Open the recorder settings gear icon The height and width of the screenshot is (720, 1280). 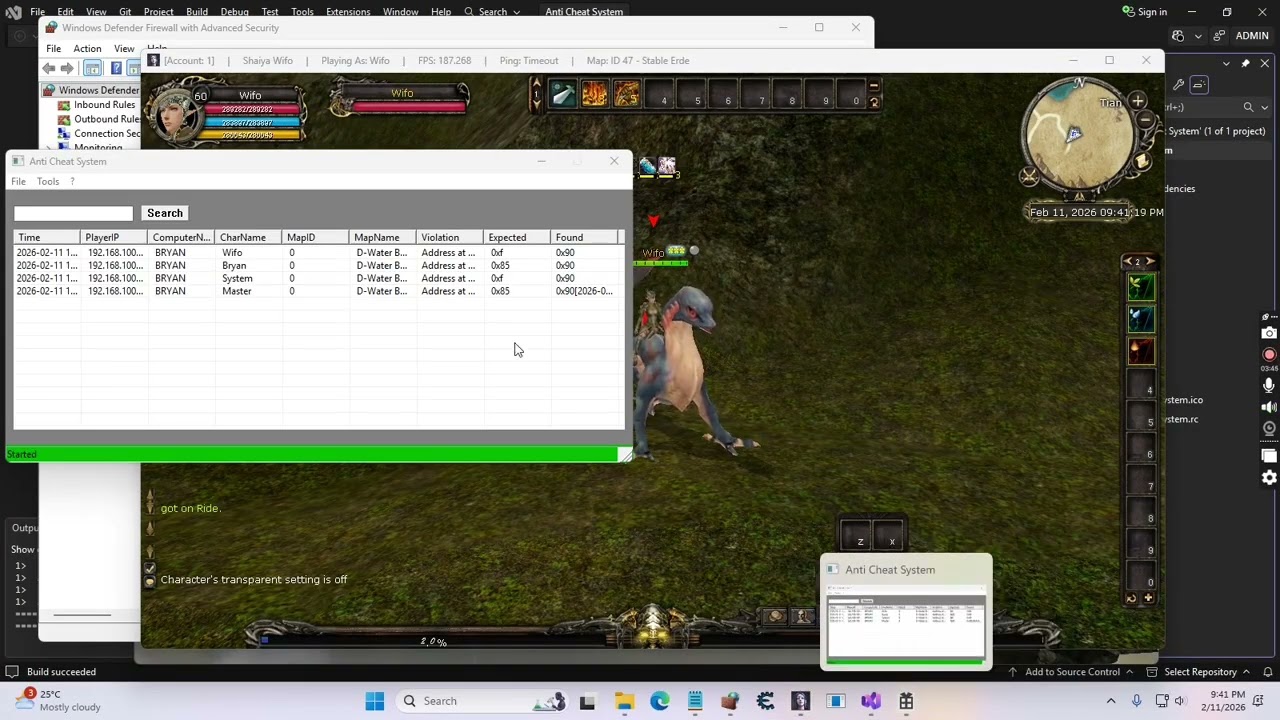pos(1269,478)
